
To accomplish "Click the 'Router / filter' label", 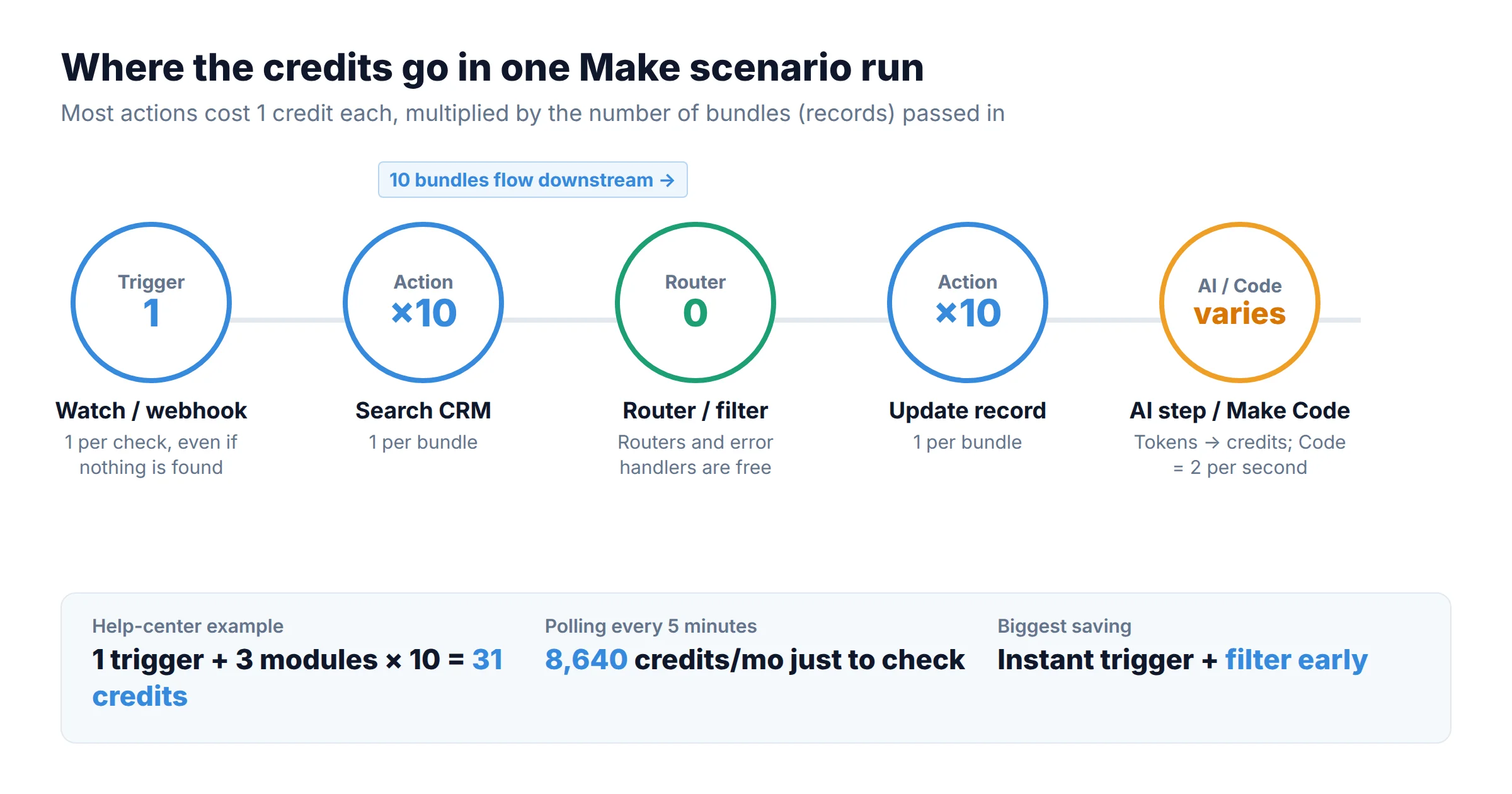I will pyautogui.click(x=696, y=410).
